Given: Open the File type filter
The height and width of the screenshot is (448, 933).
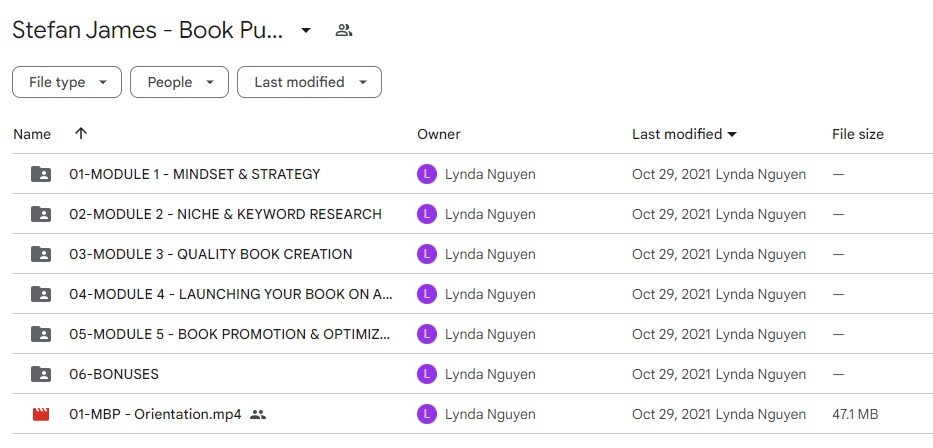Looking at the screenshot, I should pyautogui.click(x=67, y=82).
